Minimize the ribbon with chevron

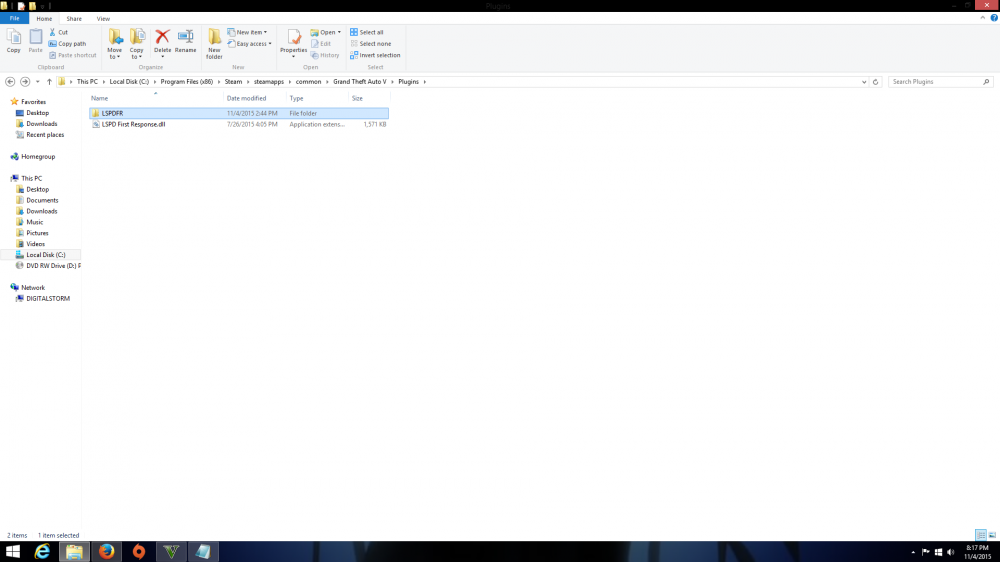click(x=983, y=18)
